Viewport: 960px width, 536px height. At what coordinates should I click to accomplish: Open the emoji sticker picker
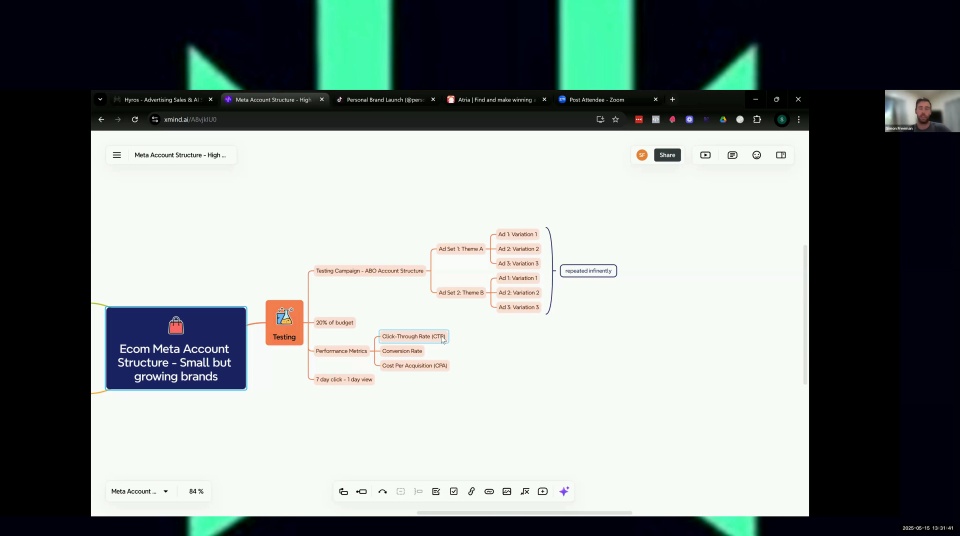pyautogui.click(x=757, y=155)
